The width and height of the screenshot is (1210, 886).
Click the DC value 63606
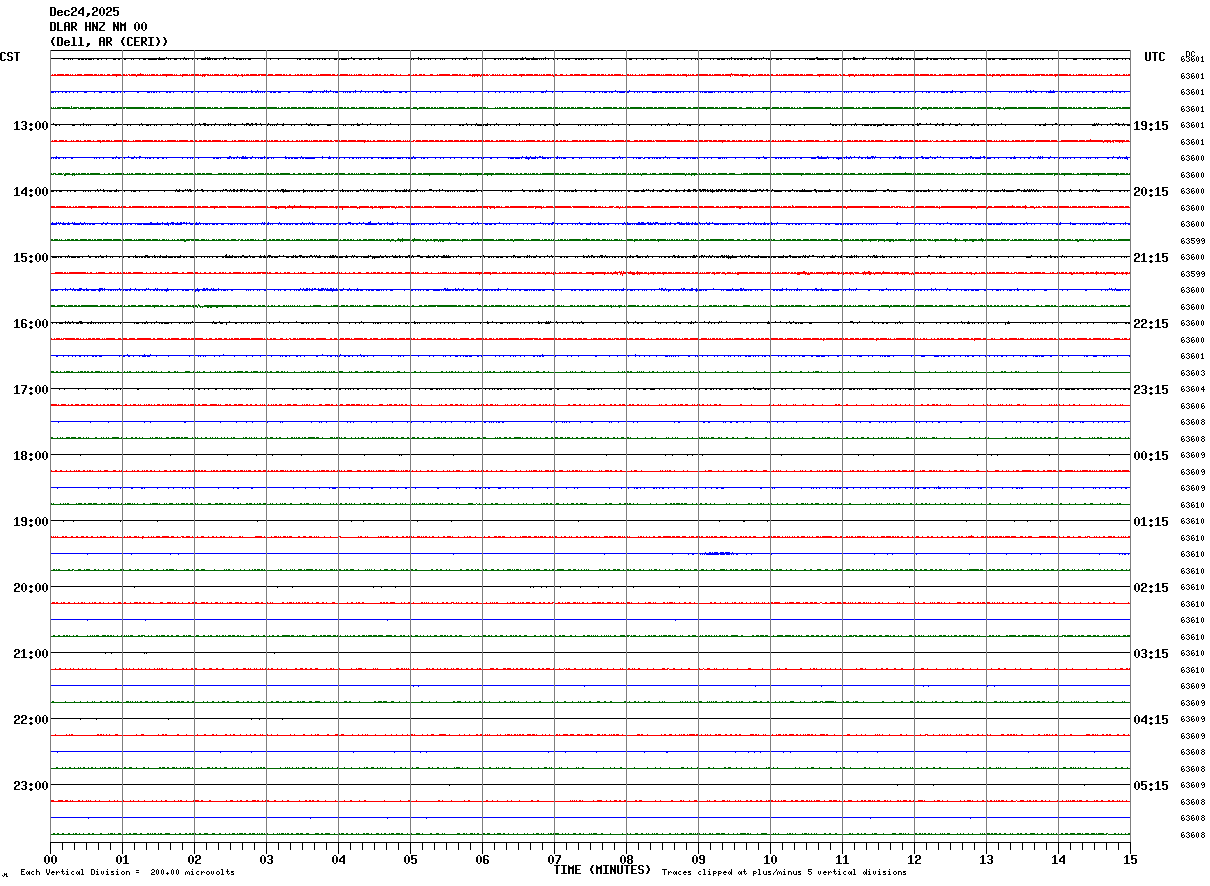[x=1192, y=406]
